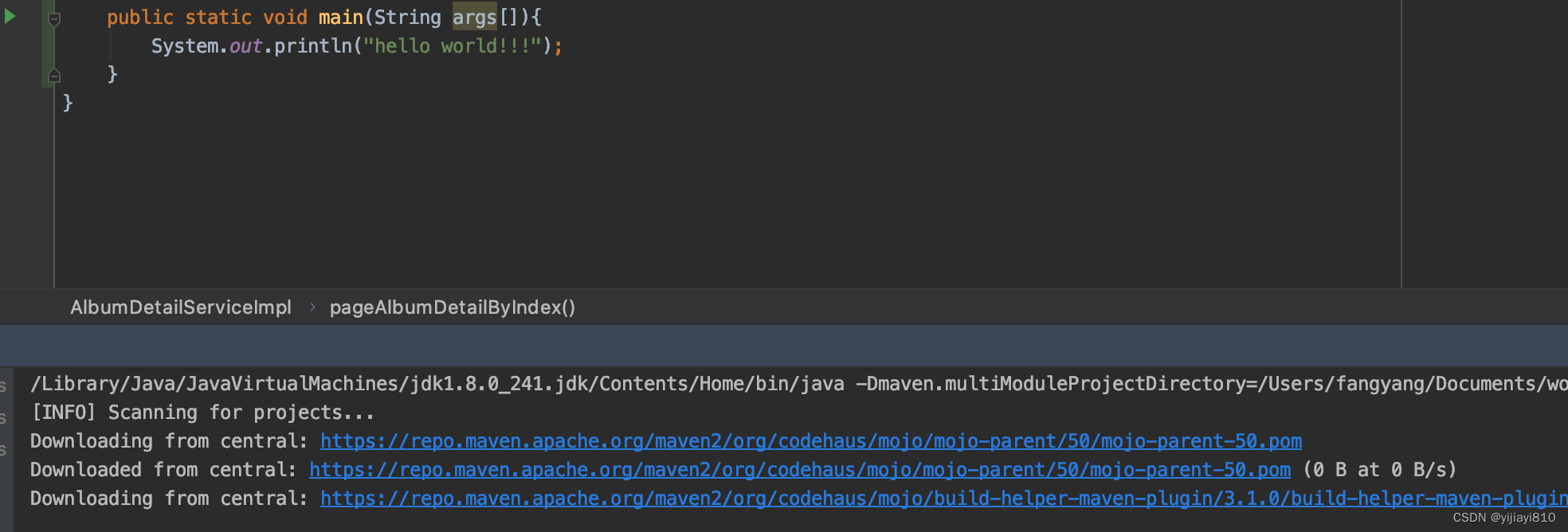
Task: Click the String type in main signature
Action: coord(407,18)
